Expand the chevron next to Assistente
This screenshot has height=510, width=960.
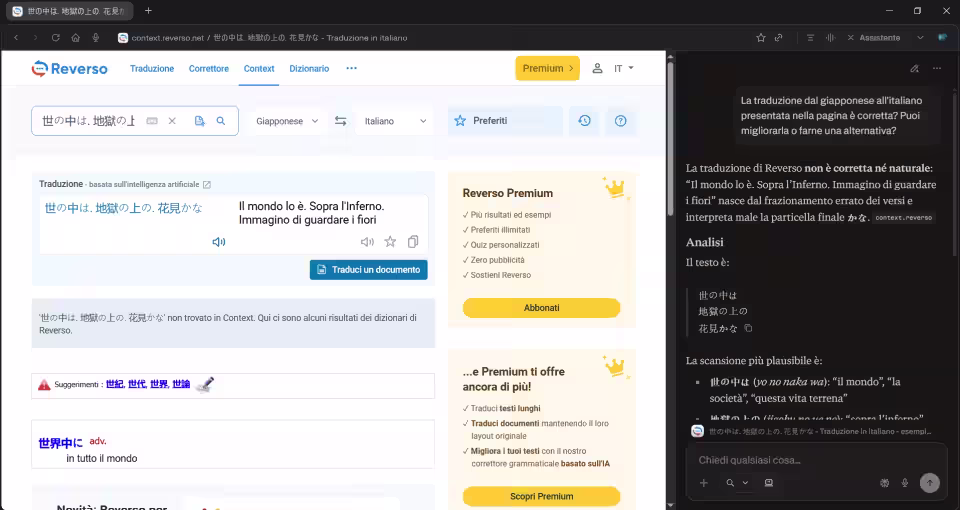click(920, 37)
